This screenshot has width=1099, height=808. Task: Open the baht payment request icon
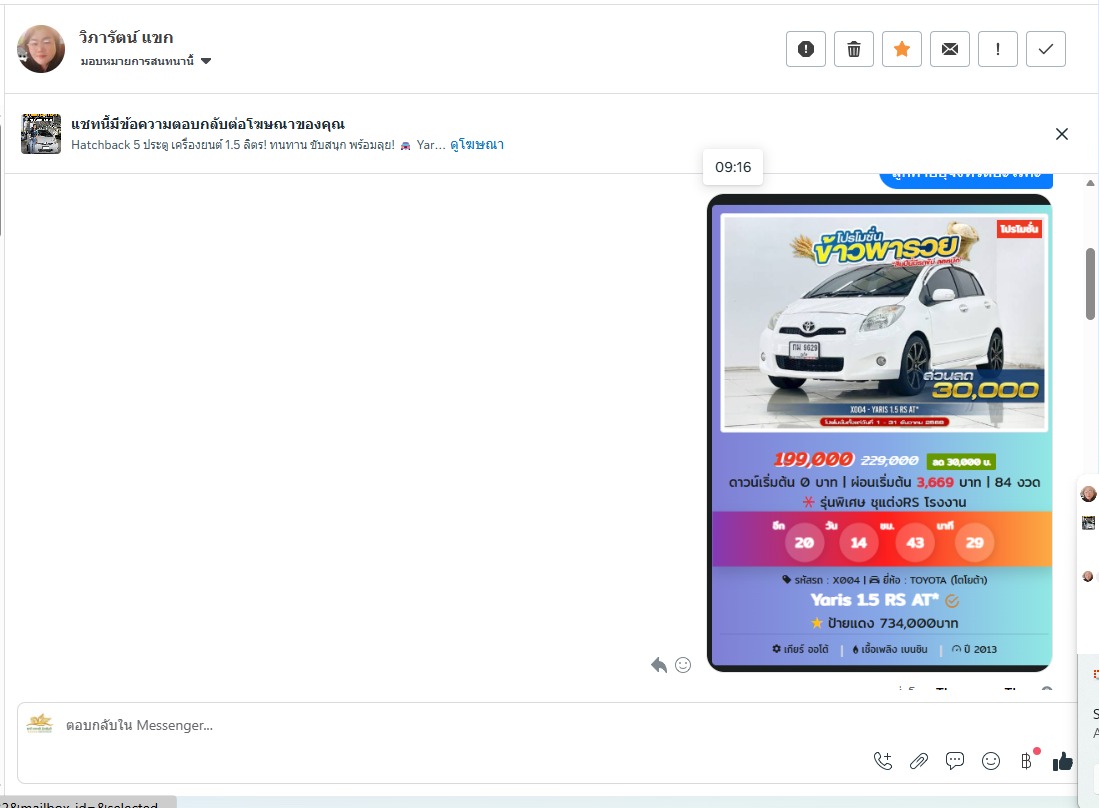[1026, 761]
